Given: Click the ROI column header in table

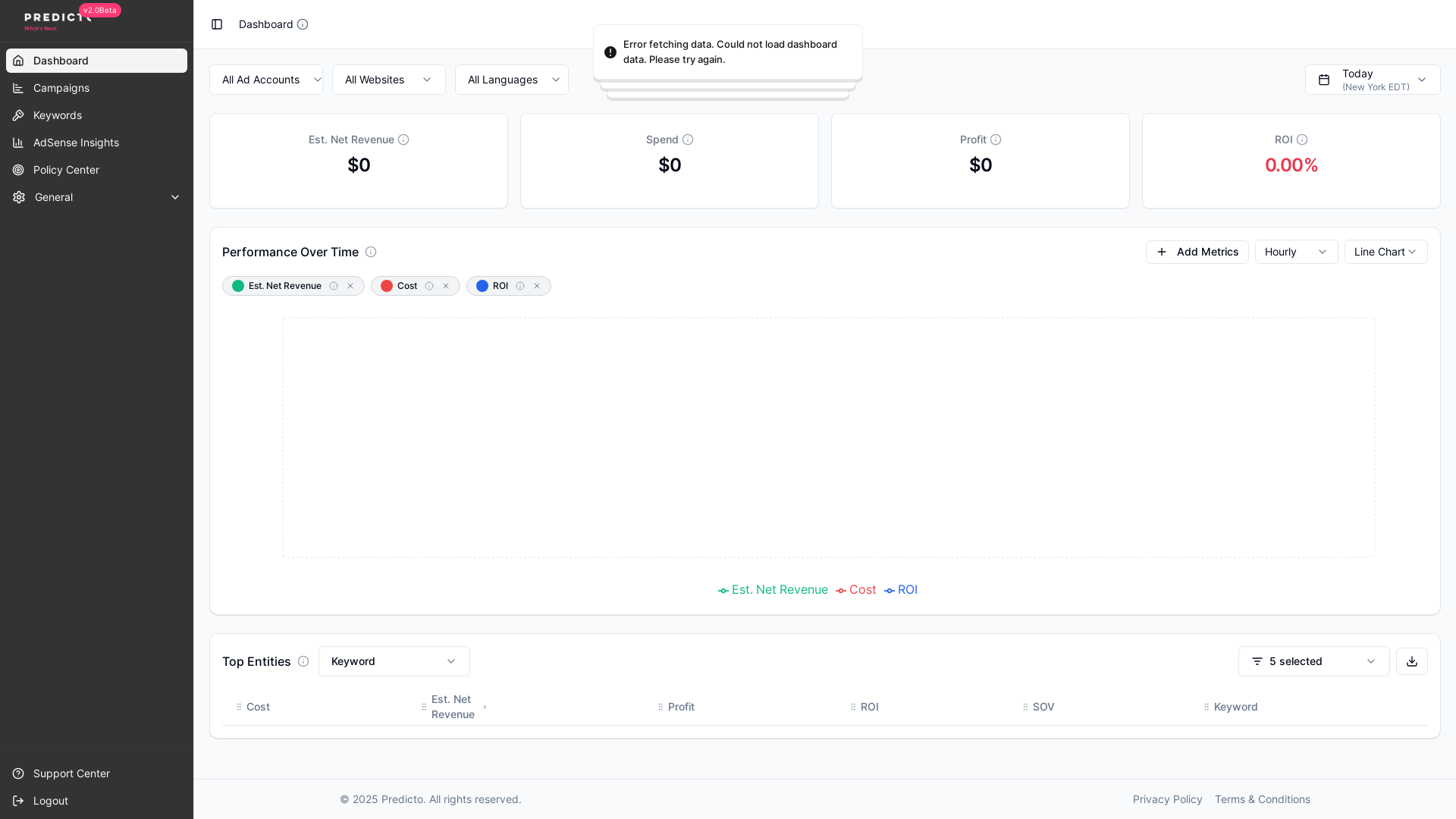Looking at the screenshot, I should point(870,707).
